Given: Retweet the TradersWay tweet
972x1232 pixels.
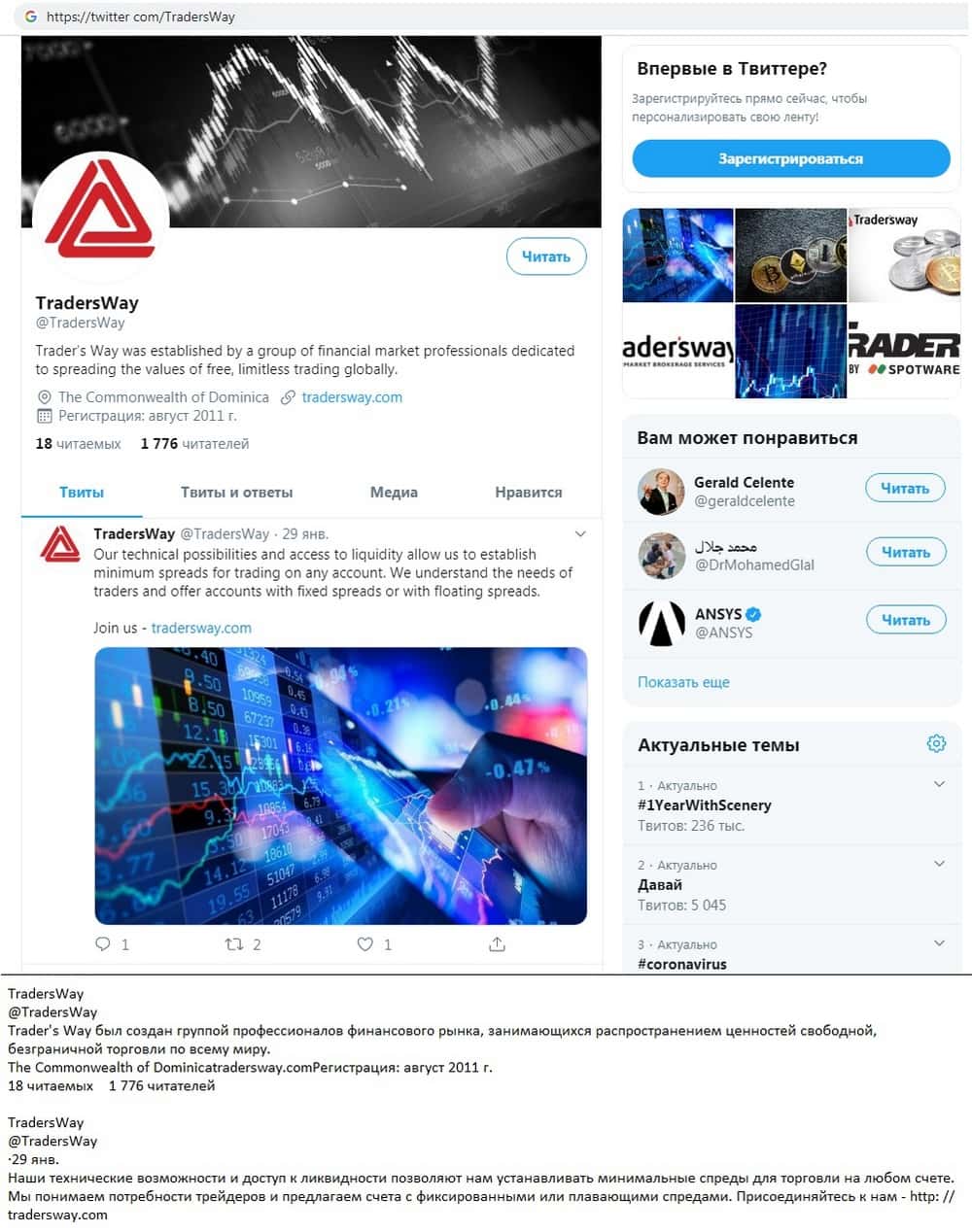Looking at the screenshot, I should tap(234, 943).
